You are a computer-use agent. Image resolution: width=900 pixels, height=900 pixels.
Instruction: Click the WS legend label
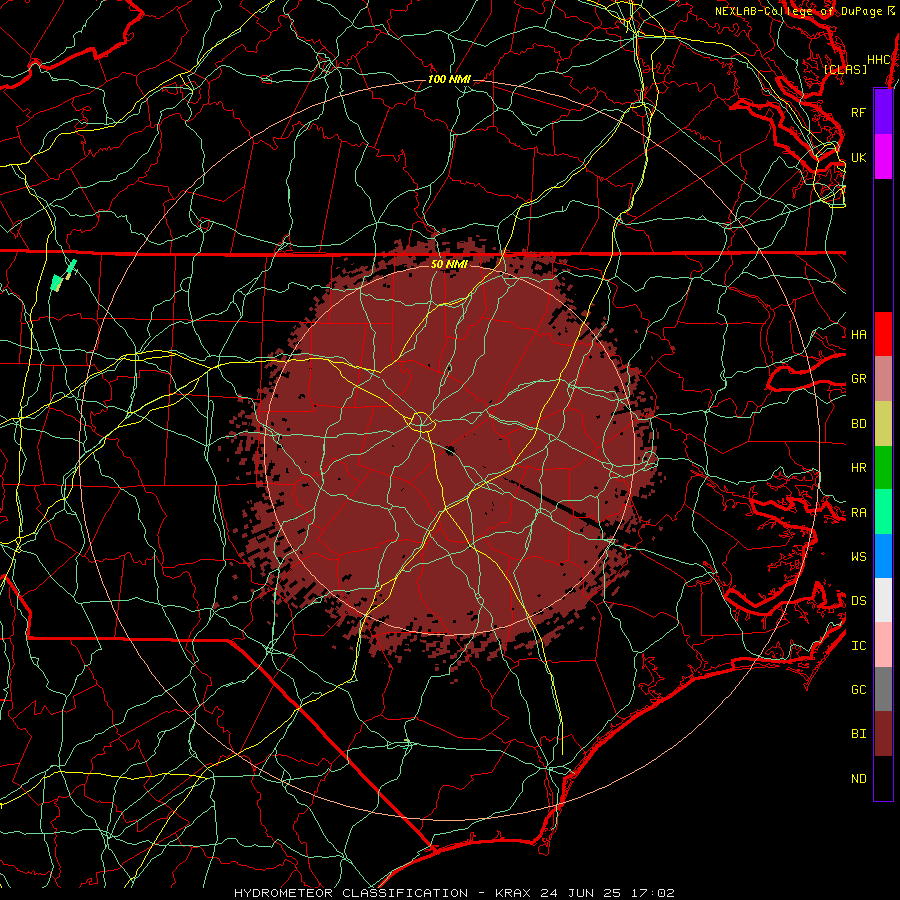858,556
